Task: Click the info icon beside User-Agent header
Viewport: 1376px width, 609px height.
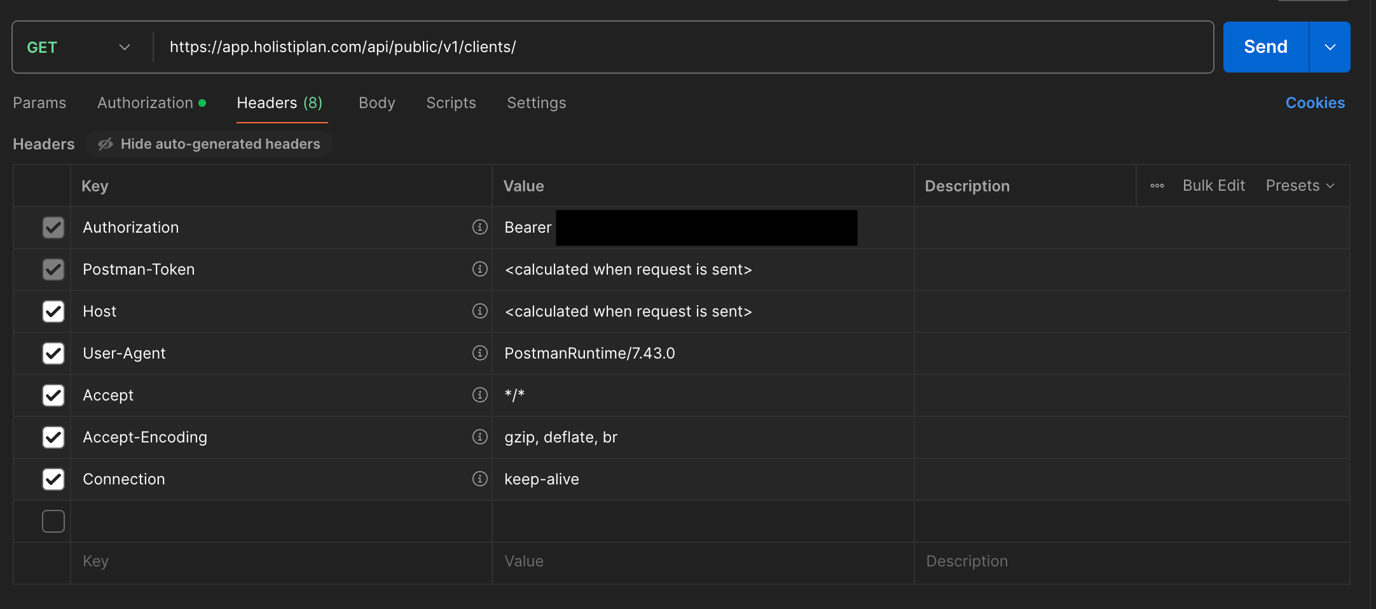Action: tap(480, 353)
